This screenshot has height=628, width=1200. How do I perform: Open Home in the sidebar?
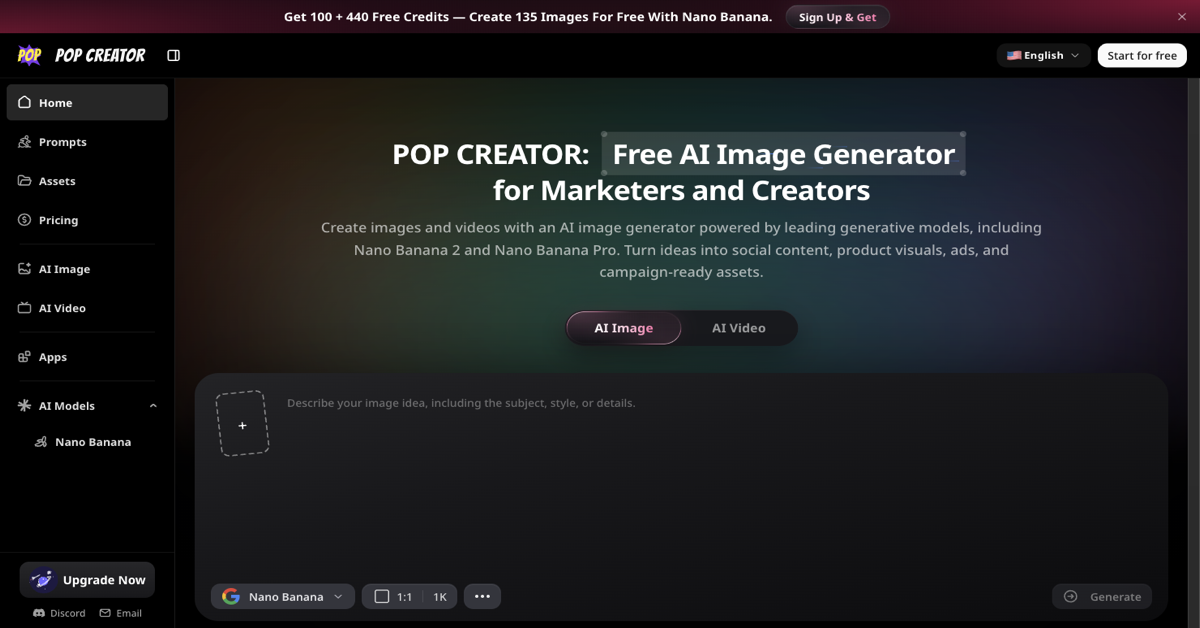87,103
